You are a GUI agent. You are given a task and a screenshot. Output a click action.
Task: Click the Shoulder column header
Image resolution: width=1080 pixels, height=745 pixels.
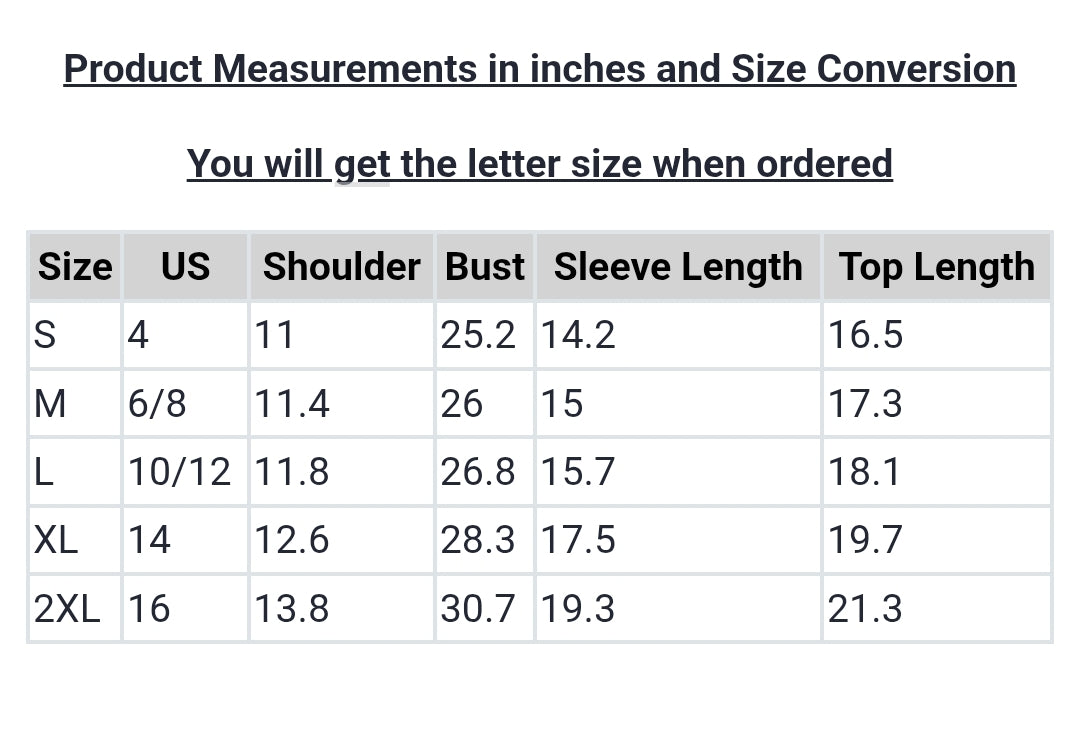click(341, 267)
